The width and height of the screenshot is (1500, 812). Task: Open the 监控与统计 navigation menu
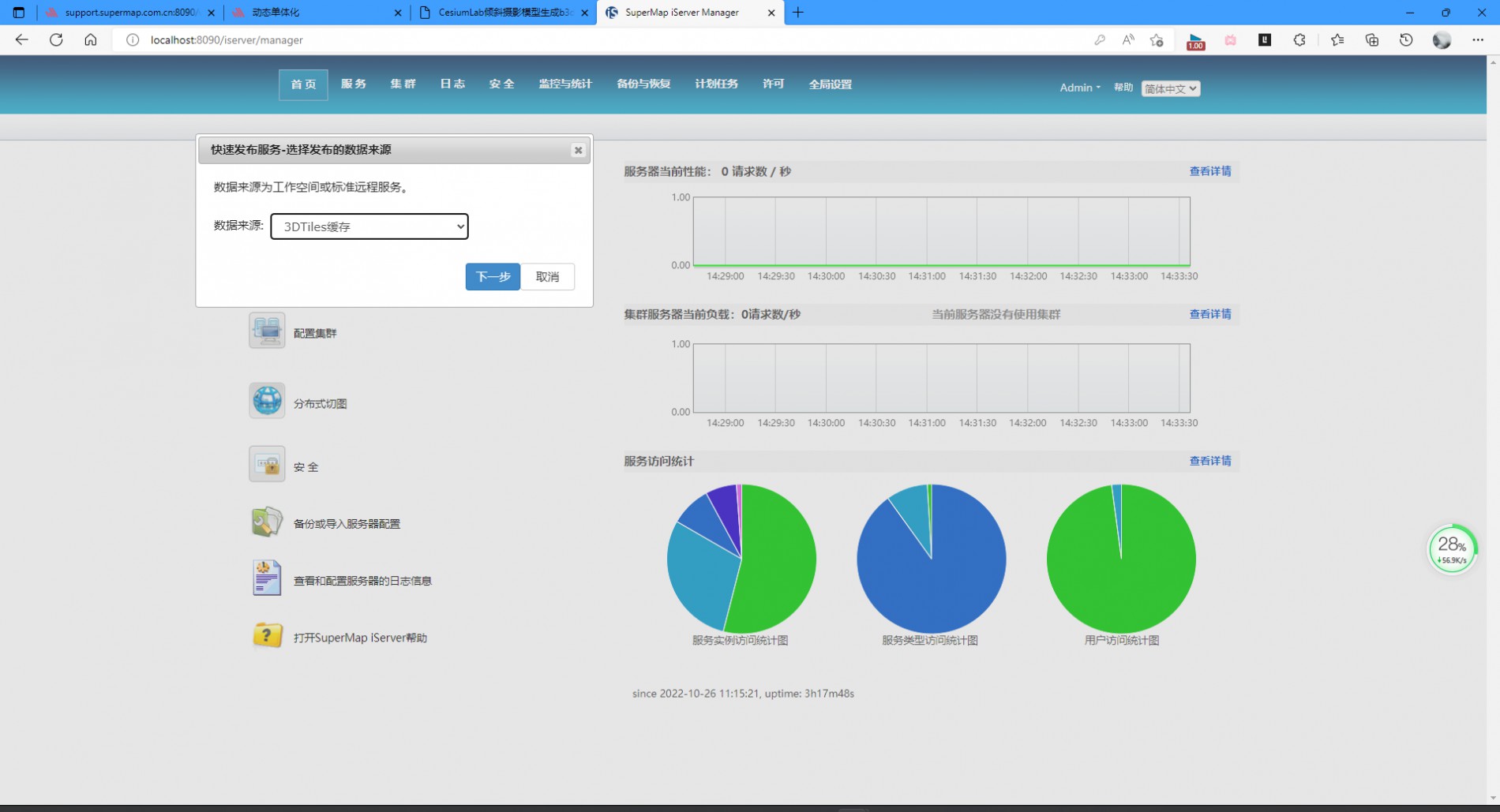click(x=565, y=84)
